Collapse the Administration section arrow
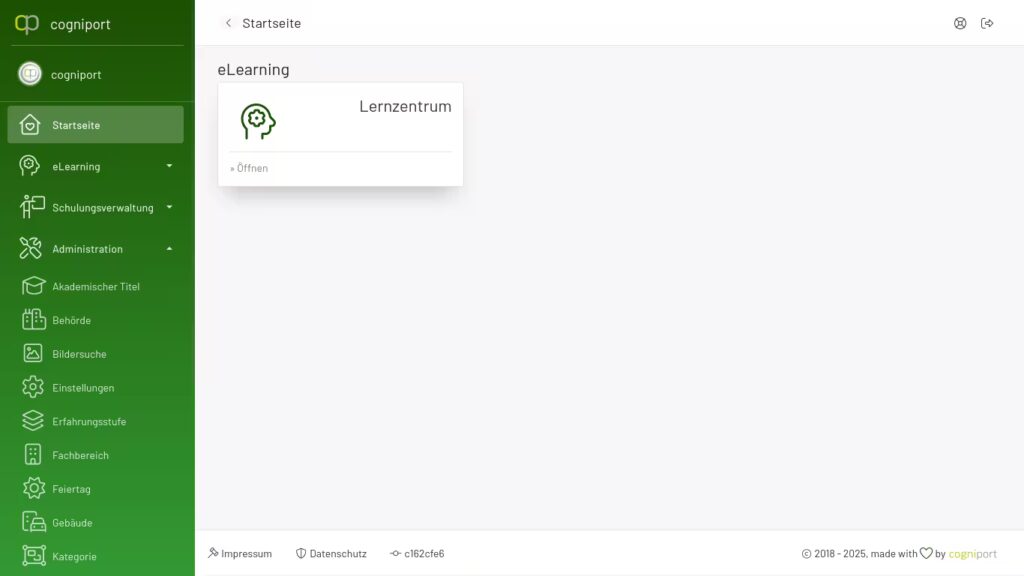Viewport: 1024px width, 576px height. point(169,249)
